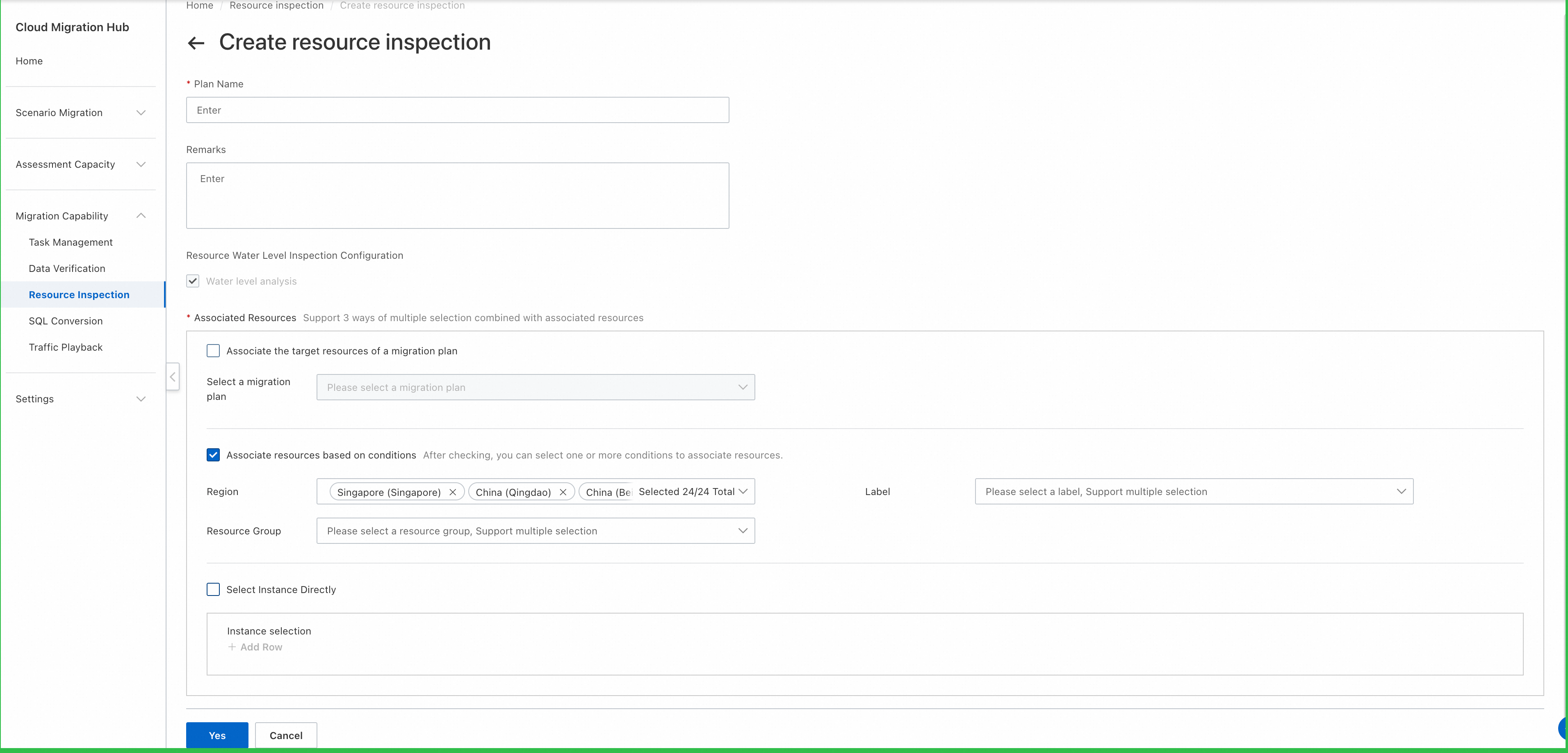Expand the Settings menu chevron
This screenshot has width=1568, height=753.
point(141,399)
